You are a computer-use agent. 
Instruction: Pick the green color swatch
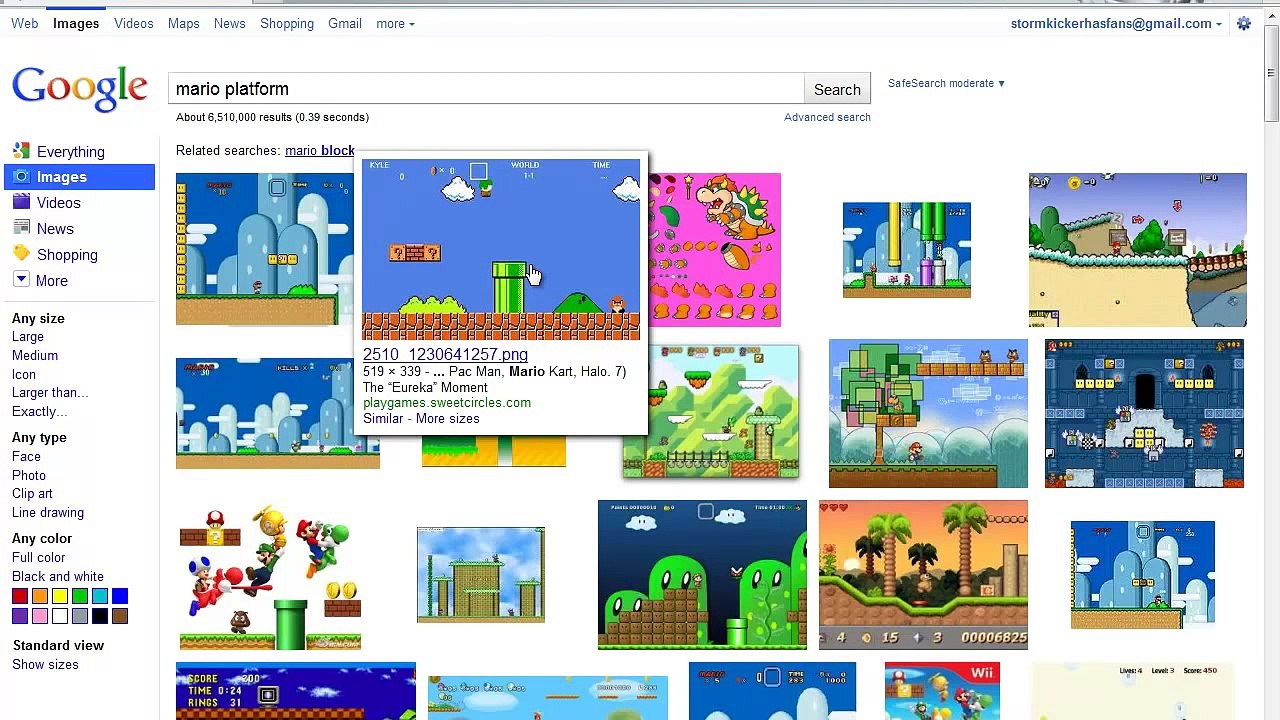[80, 596]
